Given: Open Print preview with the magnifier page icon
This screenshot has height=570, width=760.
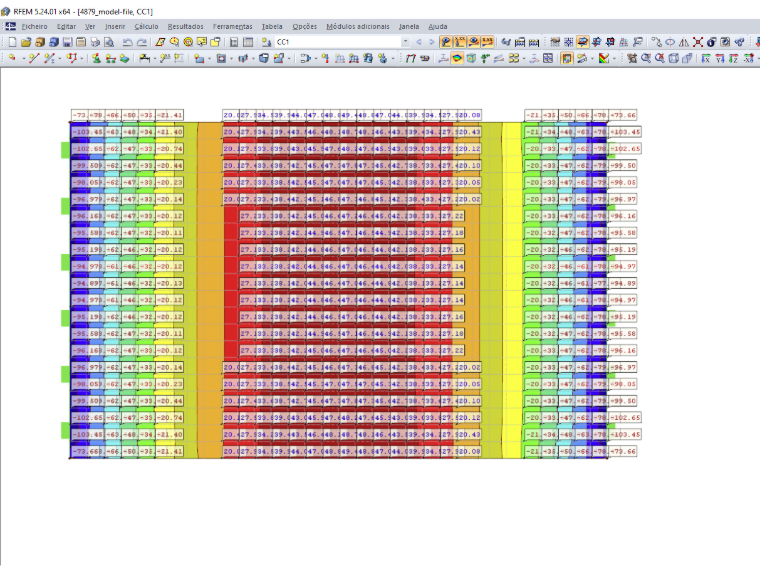Looking at the screenshot, I should (x=109, y=42).
